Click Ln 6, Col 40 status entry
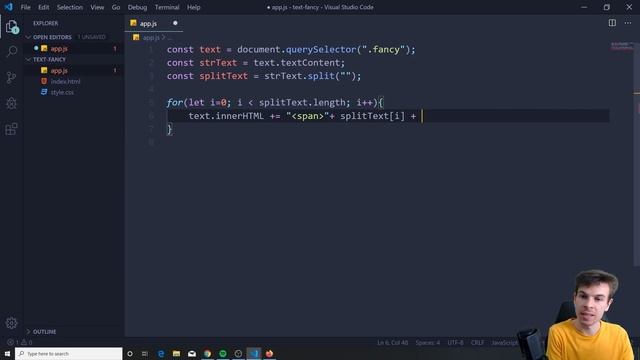640x360 pixels. pyautogui.click(x=392, y=342)
